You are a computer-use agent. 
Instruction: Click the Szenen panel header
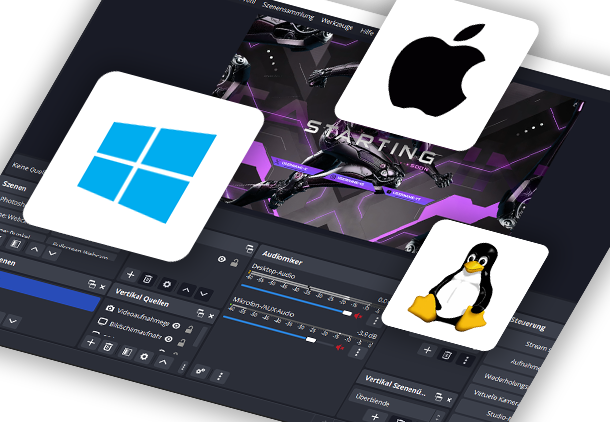pyautogui.click(x=14, y=186)
